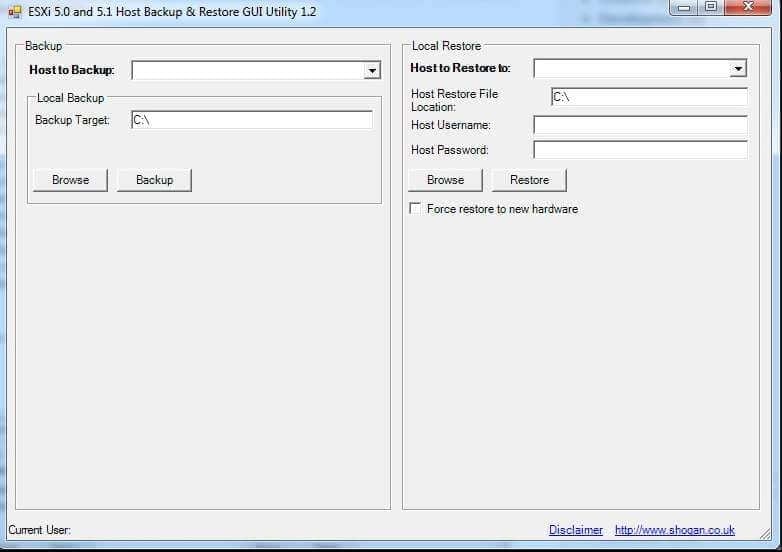Click the window resize grip corner
Image resolution: width=782 pixels, height=552 pixels.
point(766,534)
